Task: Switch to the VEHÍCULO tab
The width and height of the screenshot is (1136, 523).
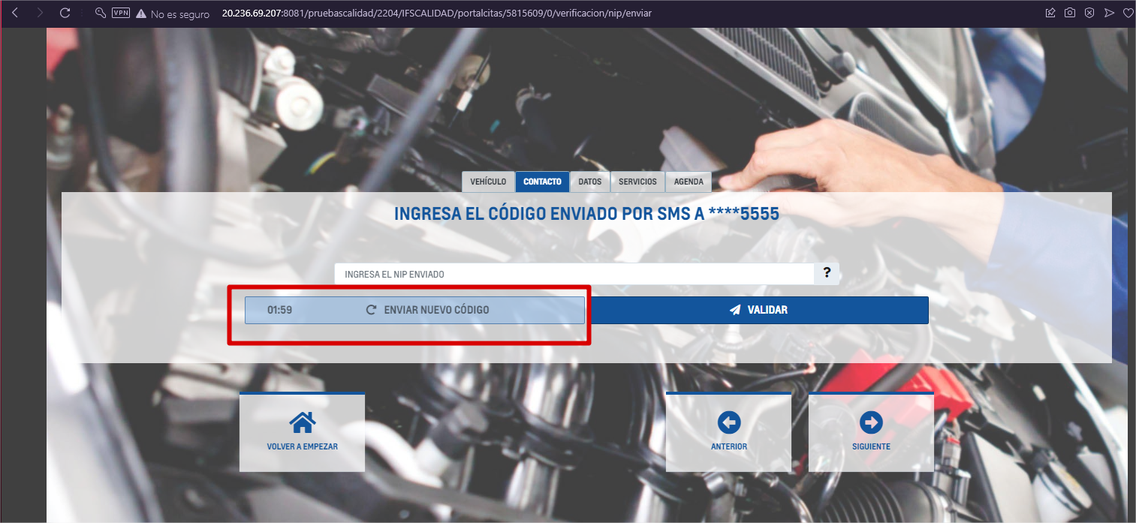Action: [488, 182]
